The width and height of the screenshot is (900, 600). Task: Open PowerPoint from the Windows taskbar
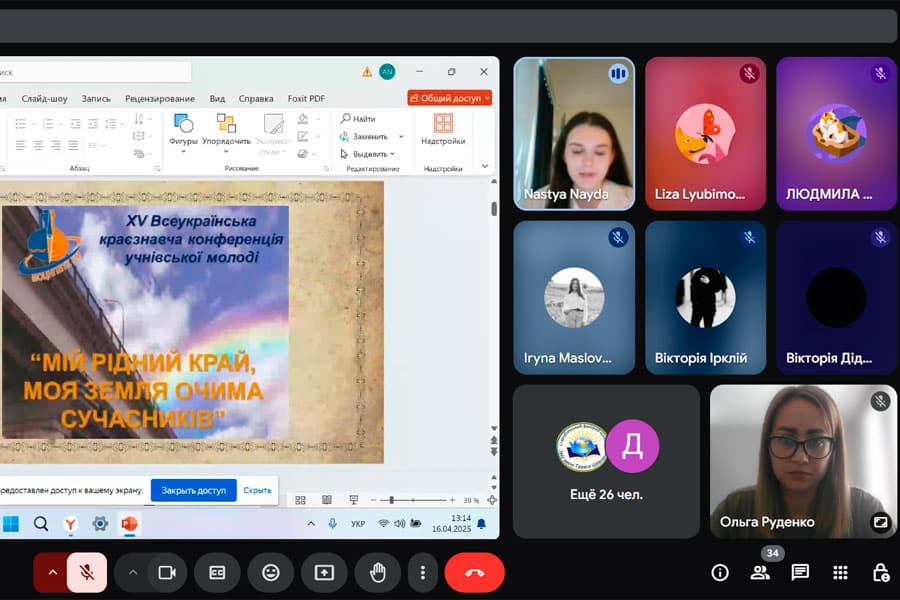129,524
